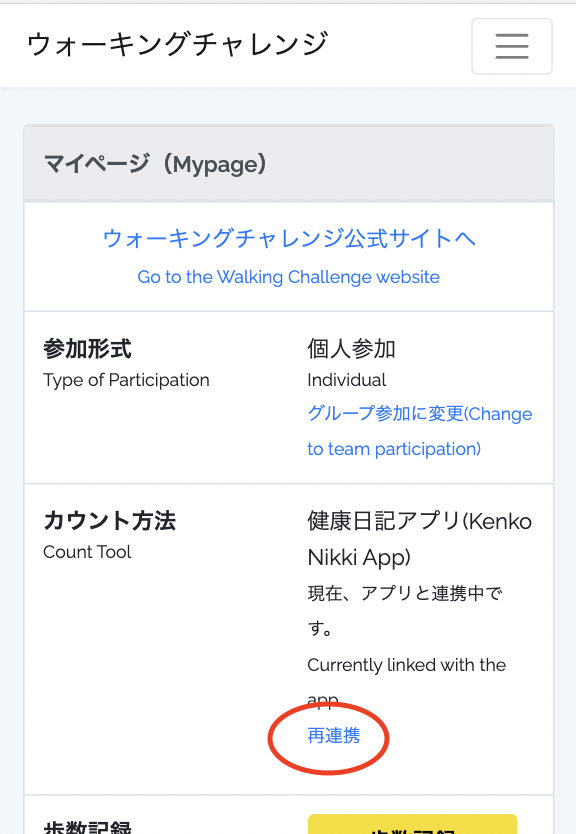This screenshot has width=576, height=834.
Task: Open the ウォーキングチャレンジ公式サイトへ link
Action: coord(289,238)
